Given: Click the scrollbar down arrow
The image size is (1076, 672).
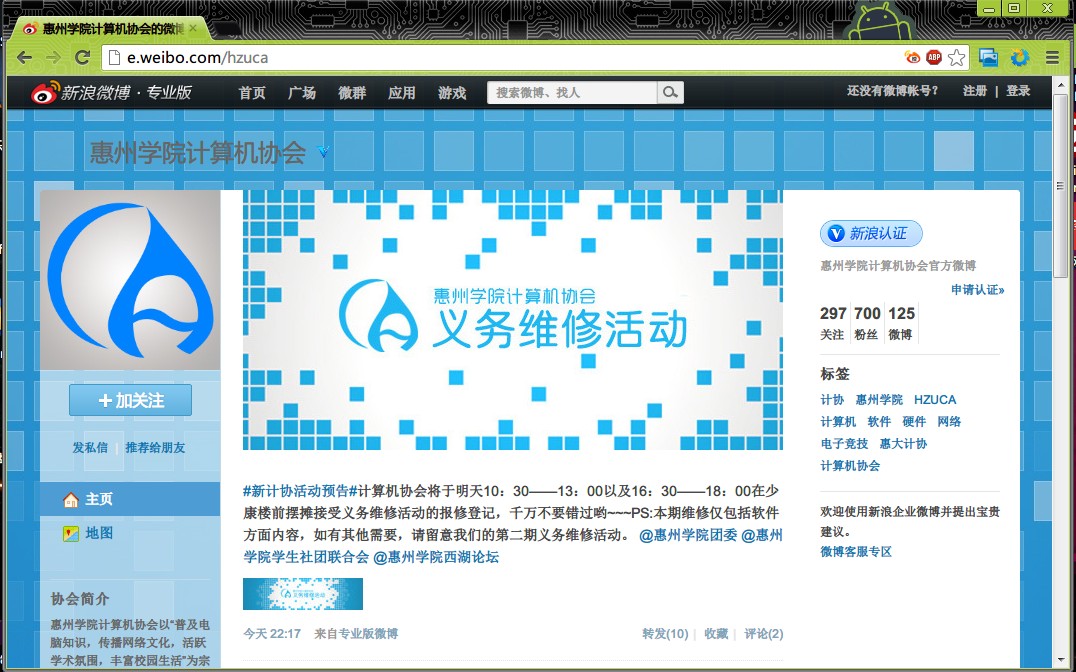Looking at the screenshot, I should click(1060, 660).
